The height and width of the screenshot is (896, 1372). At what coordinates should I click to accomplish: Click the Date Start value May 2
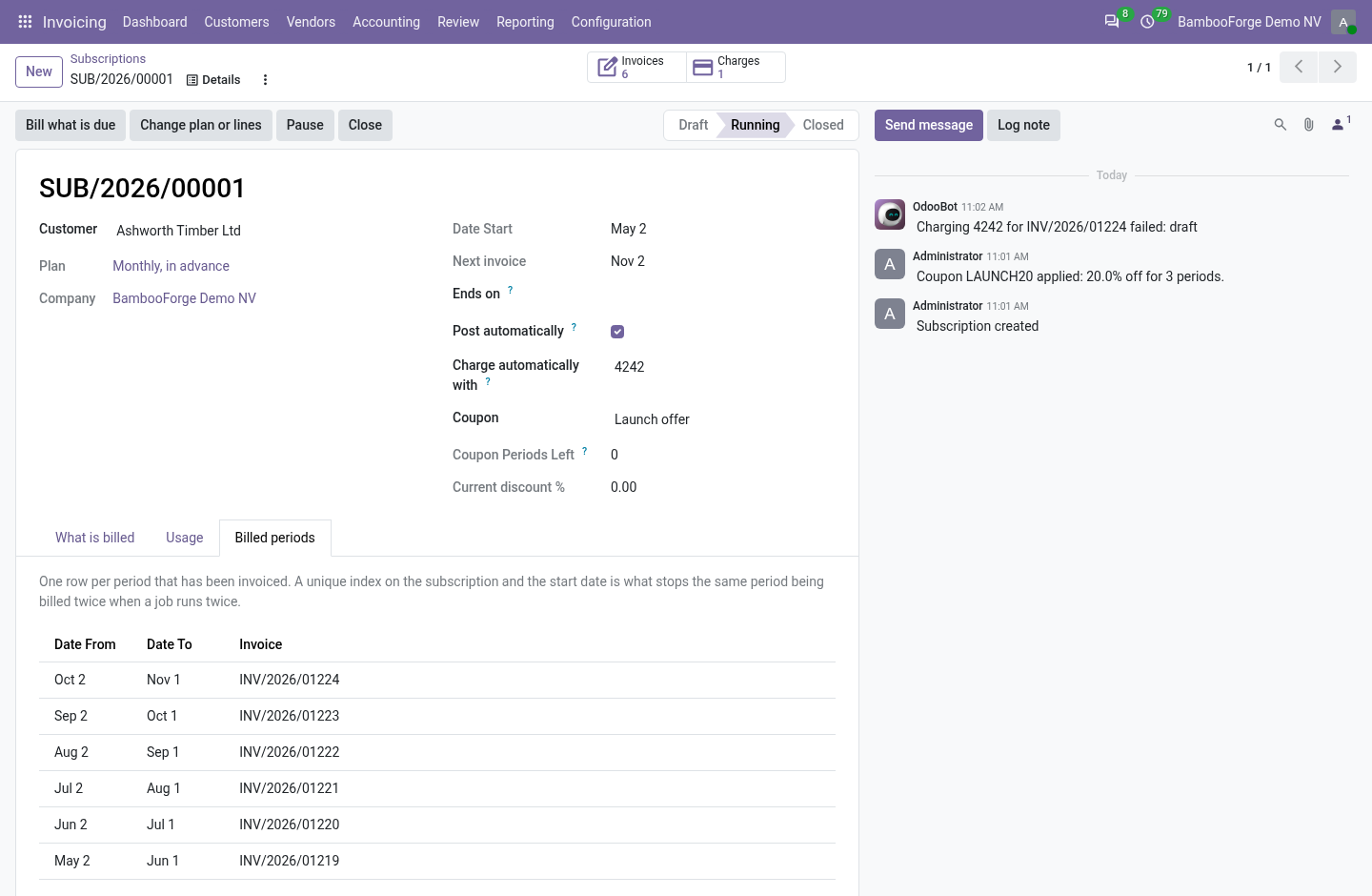[x=629, y=229]
